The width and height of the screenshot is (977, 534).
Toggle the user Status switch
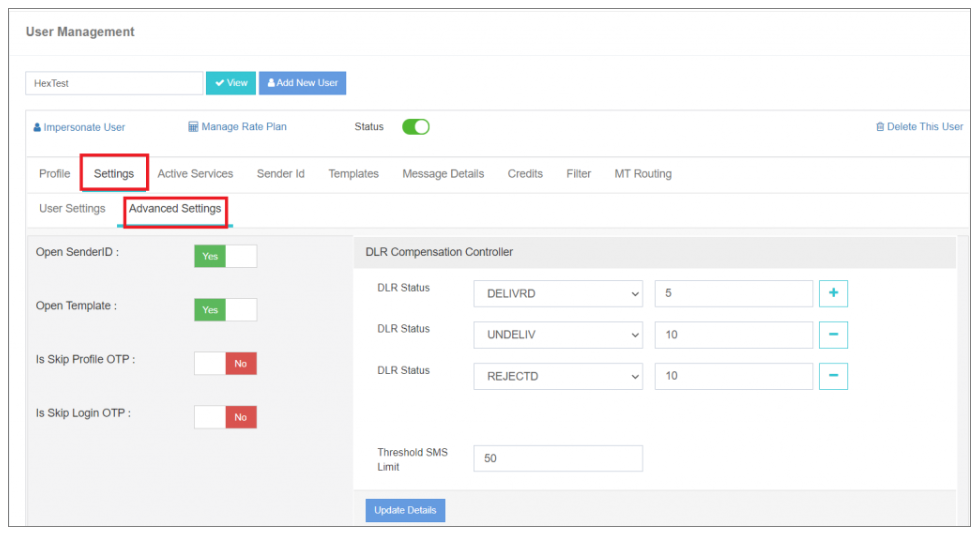415,127
